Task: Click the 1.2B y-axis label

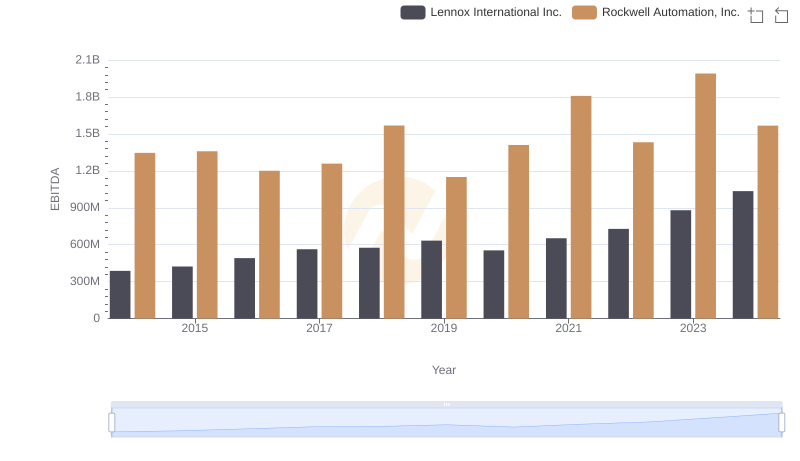Action: point(87,170)
